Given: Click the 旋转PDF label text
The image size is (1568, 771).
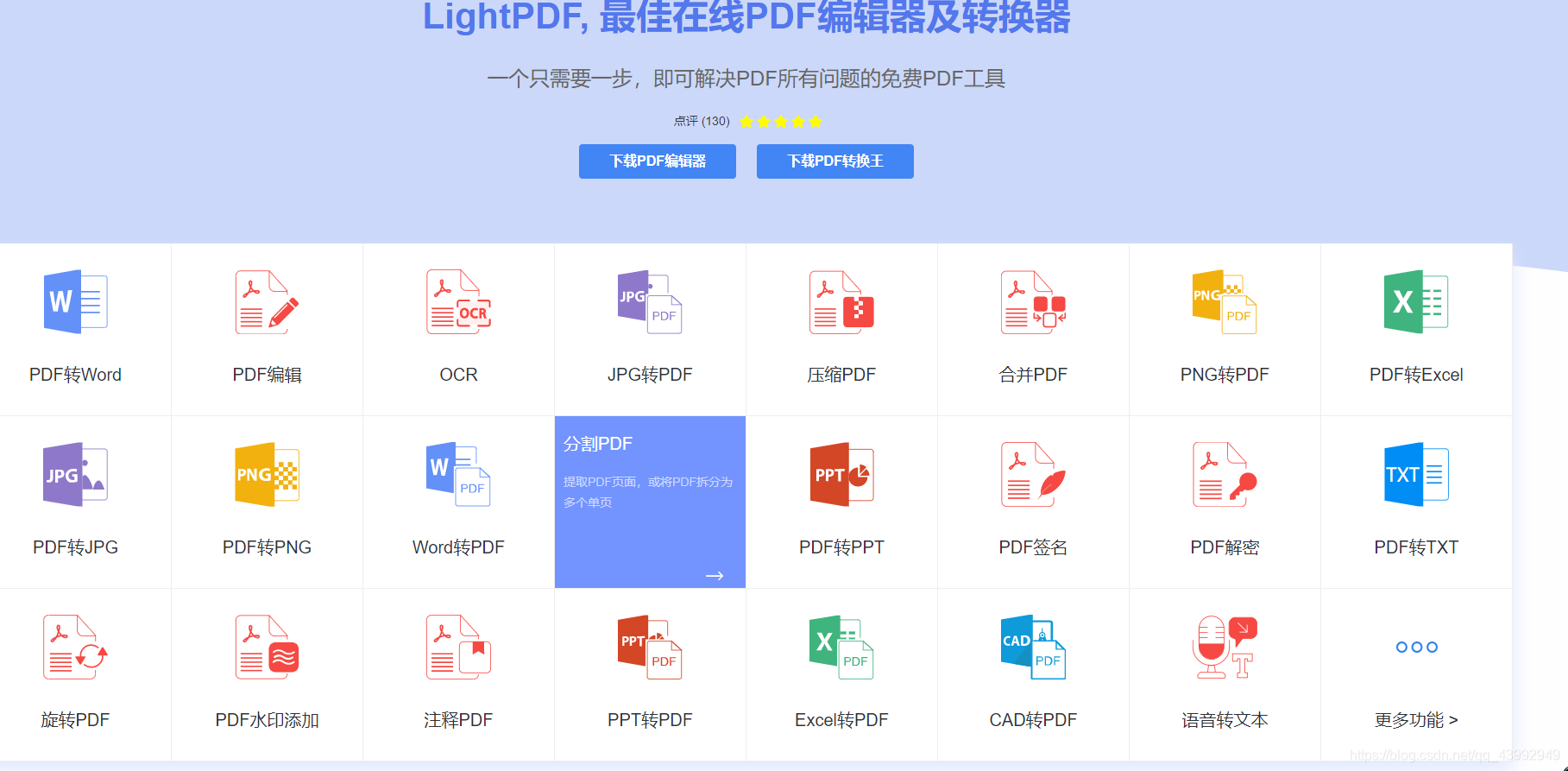Looking at the screenshot, I should tap(75, 720).
